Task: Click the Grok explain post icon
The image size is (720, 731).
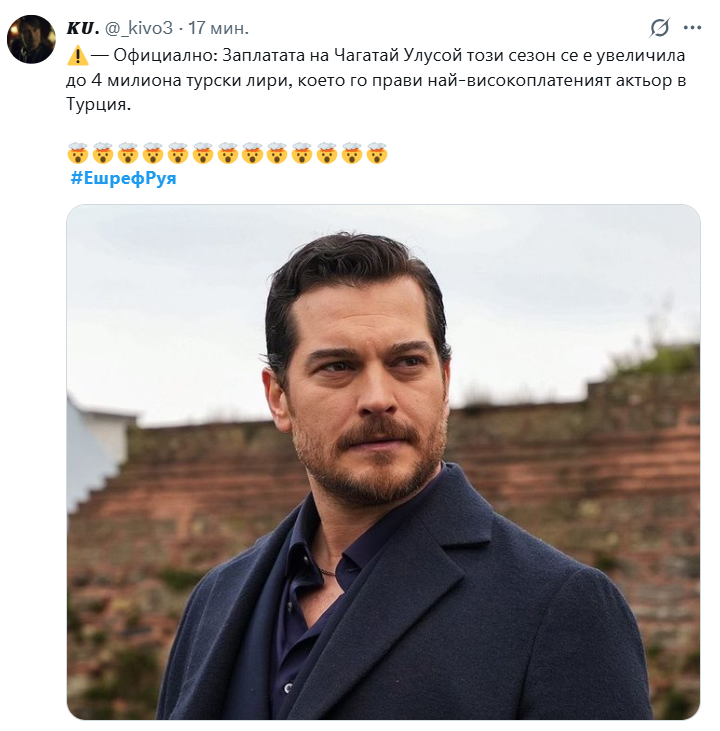Action: point(659,27)
